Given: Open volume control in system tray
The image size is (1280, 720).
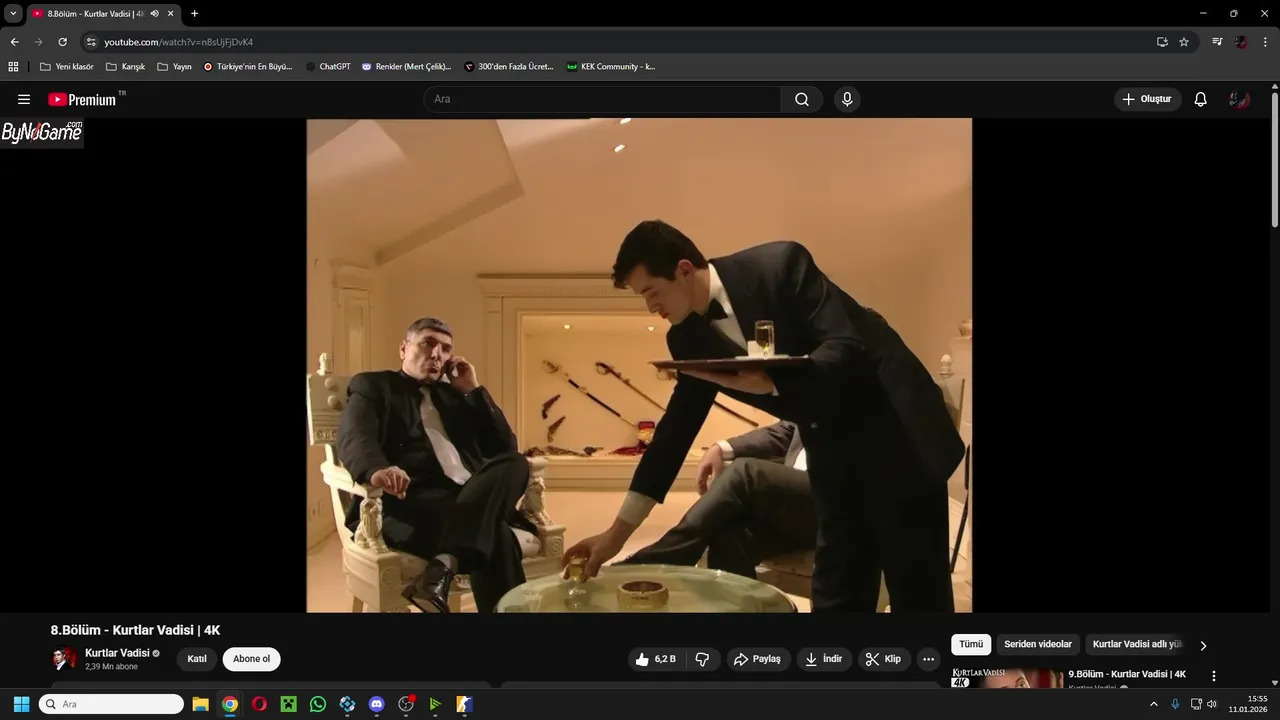Looking at the screenshot, I should pos(1212,704).
